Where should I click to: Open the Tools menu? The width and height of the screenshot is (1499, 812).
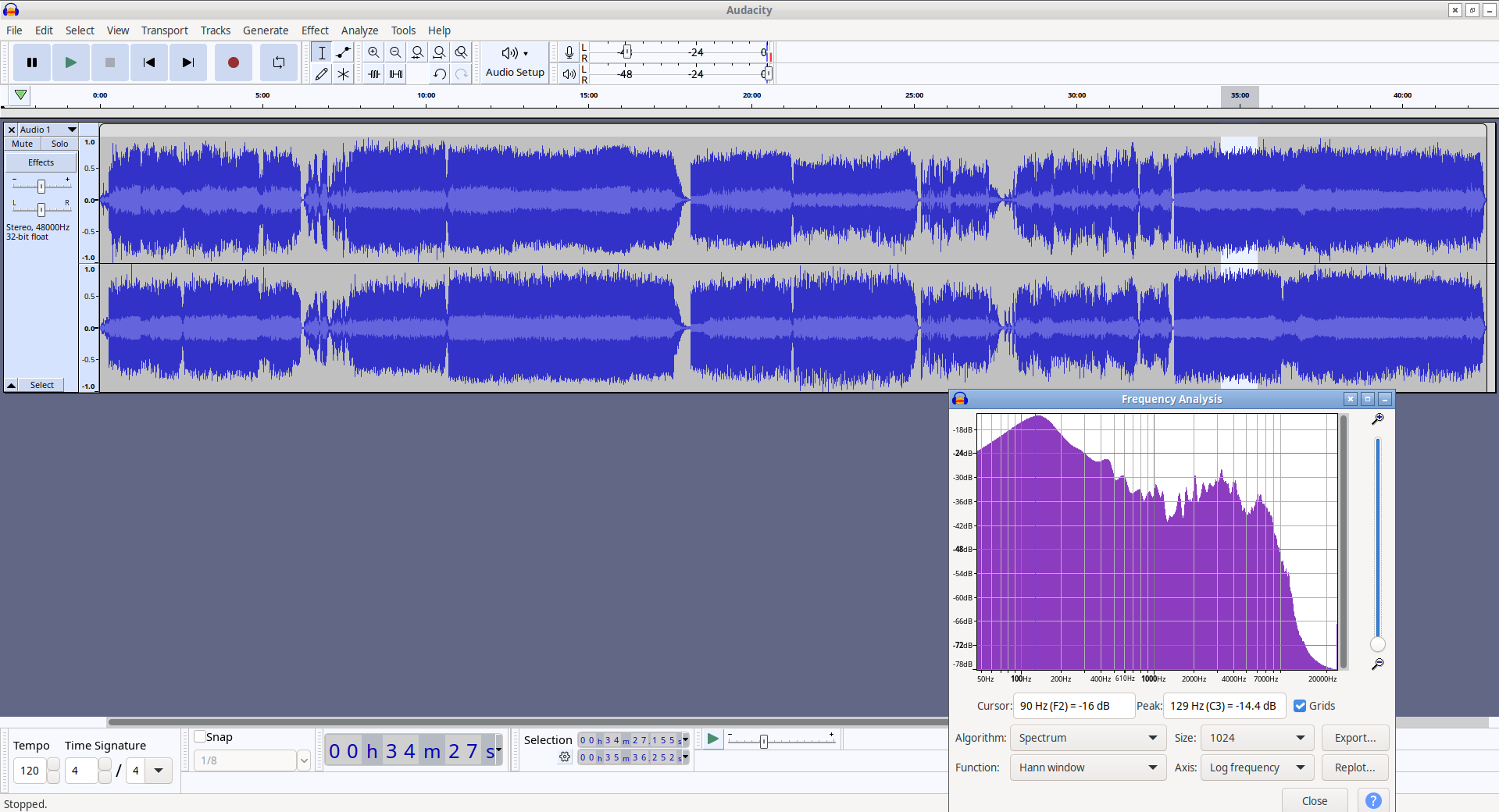[403, 30]
